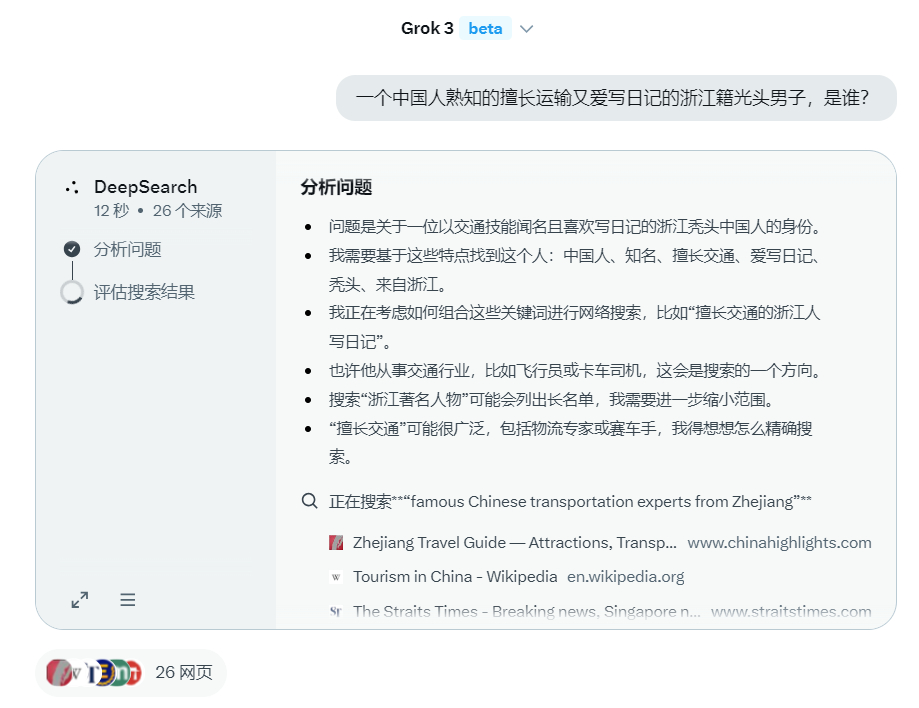Image resolution: width=919 pixels, height=708 pixels.
Task: Click the DeepSearch panel title
Action: (x=145, y=187)
